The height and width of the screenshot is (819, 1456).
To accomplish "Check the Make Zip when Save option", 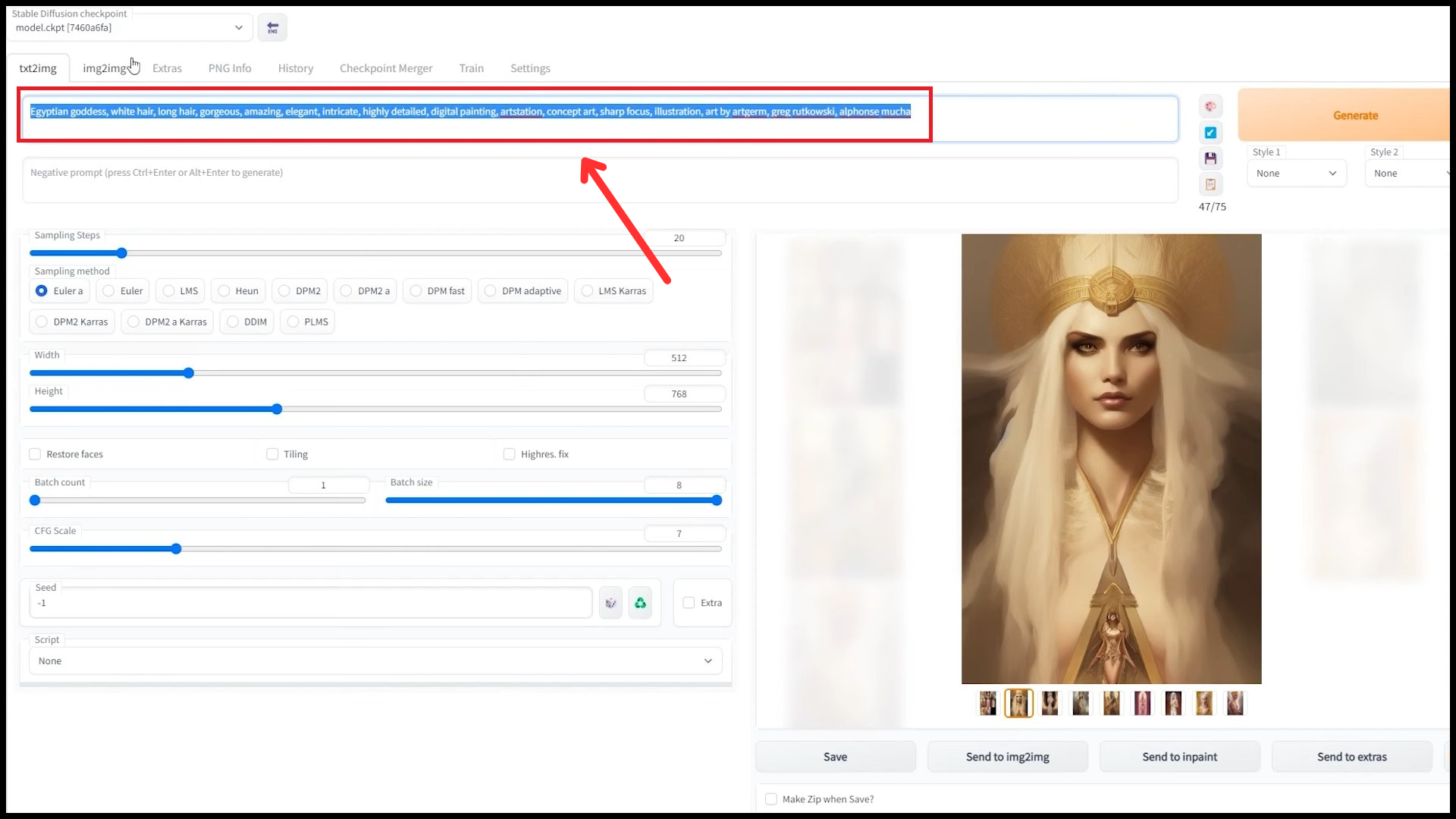I will pos(771,799).
